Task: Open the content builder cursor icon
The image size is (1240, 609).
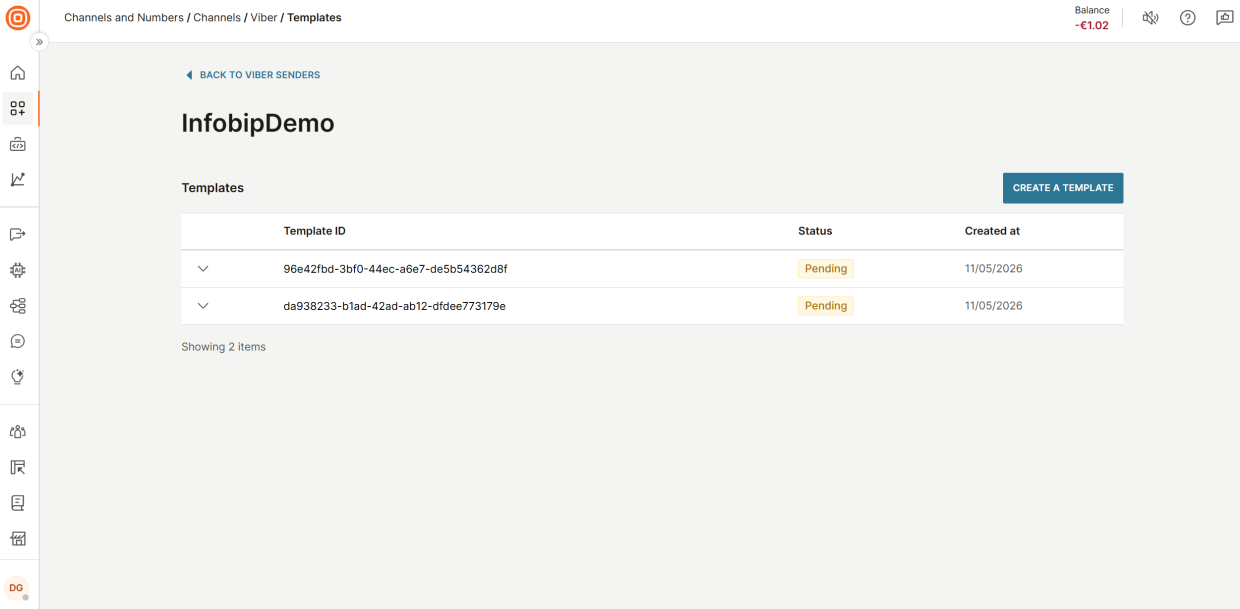Action: (x=18, y=467)
